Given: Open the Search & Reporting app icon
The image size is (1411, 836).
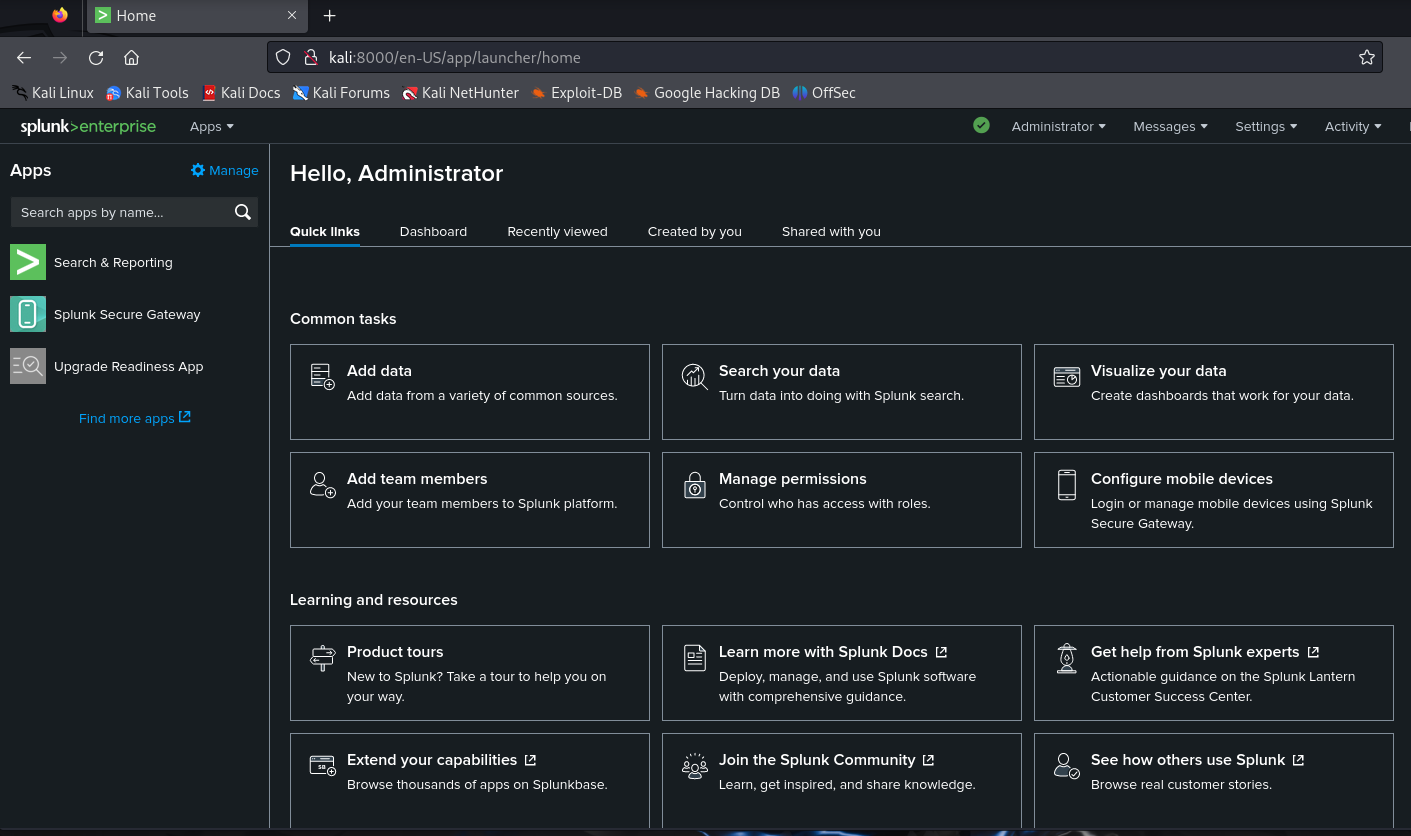Looking at the screenshot, I should [28, 262].
